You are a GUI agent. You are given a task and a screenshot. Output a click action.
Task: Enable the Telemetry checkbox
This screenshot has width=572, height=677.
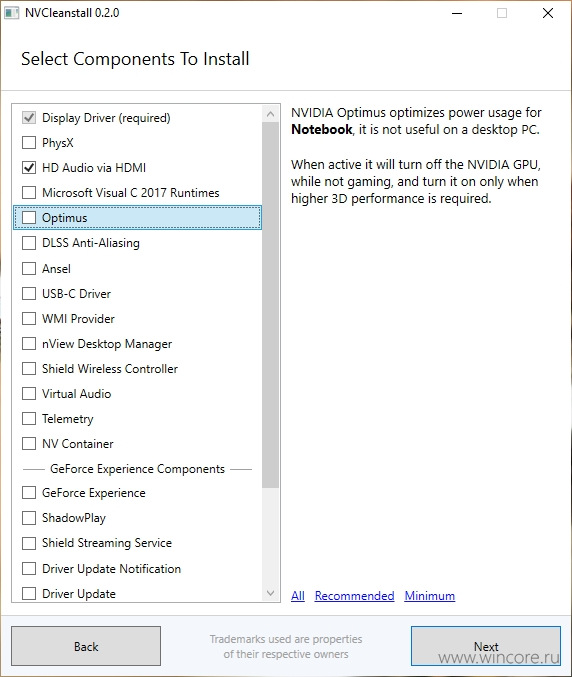pyautogui.click(x=29, y=418)
